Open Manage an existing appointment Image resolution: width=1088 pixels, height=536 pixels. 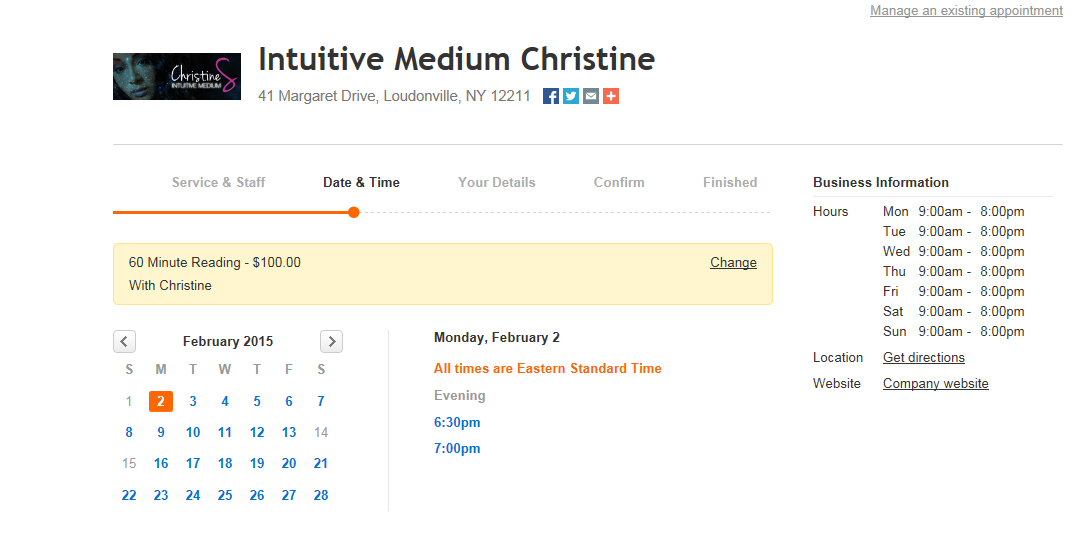[x=966, y=10]
